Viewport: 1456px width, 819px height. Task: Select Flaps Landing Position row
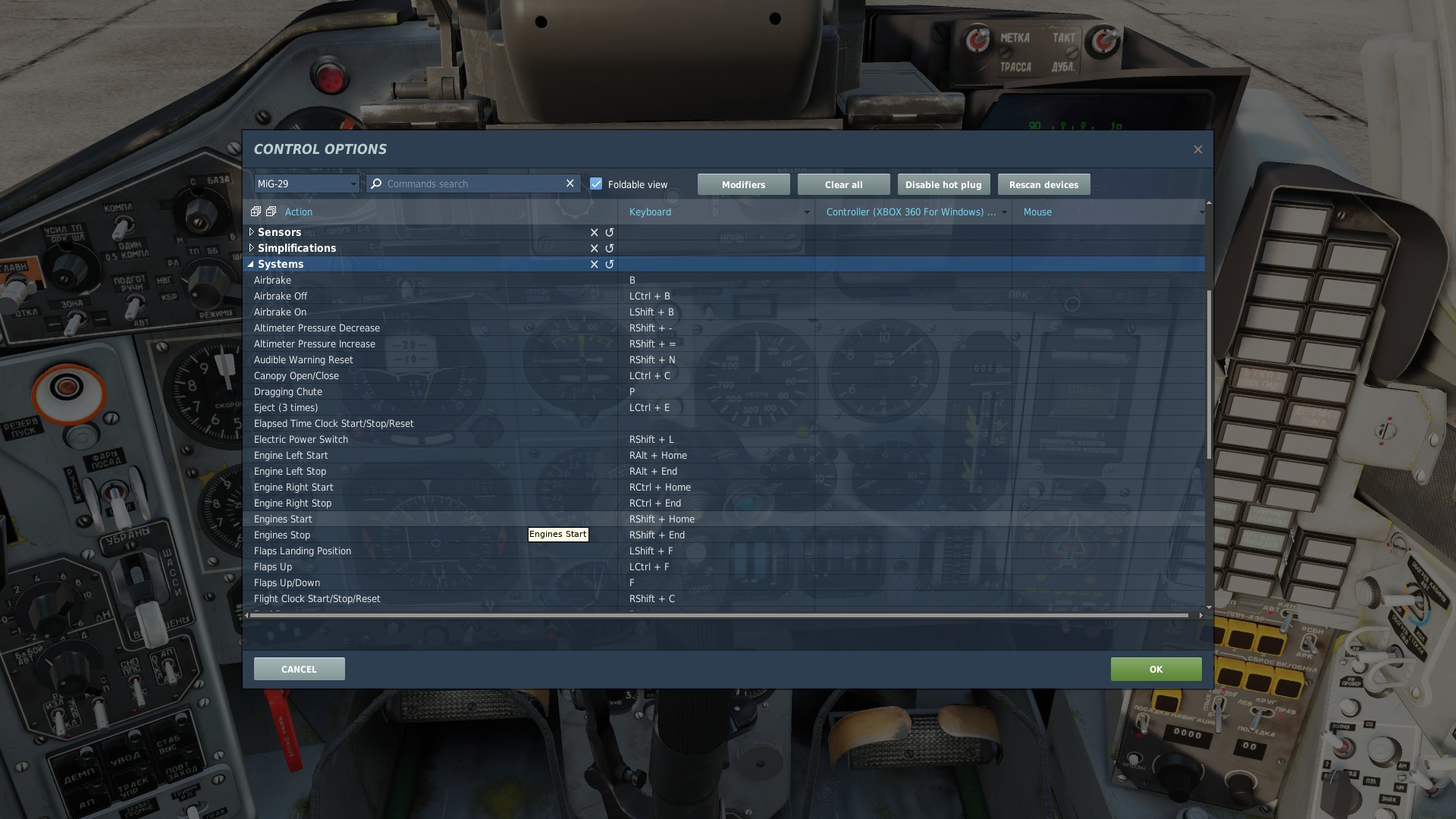coord(723,551)
